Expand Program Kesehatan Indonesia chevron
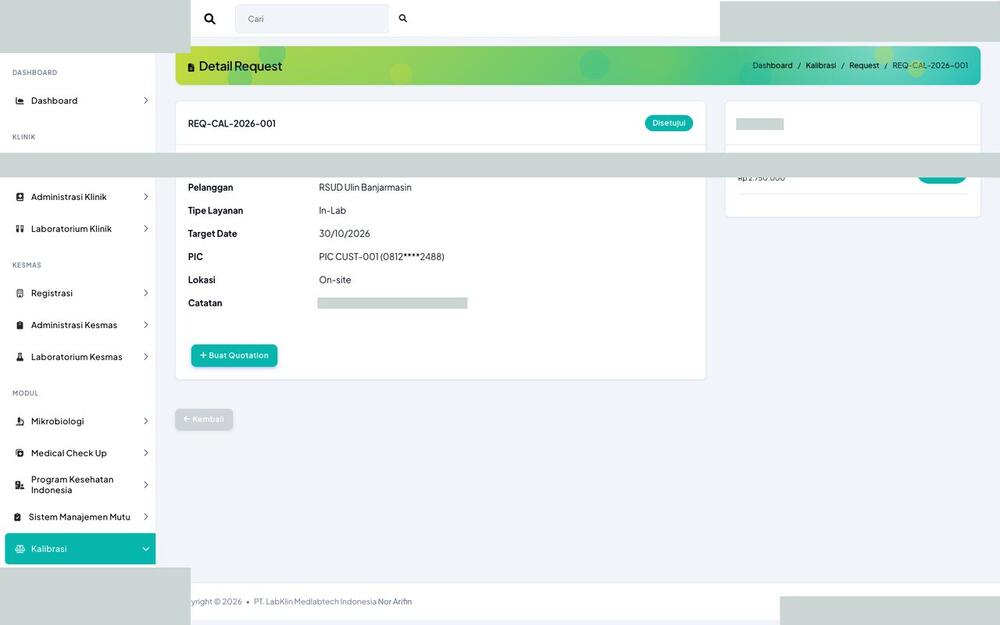The height and width of the screenshot is (625, 1000). pyautogui.click(x=145, y=485)
